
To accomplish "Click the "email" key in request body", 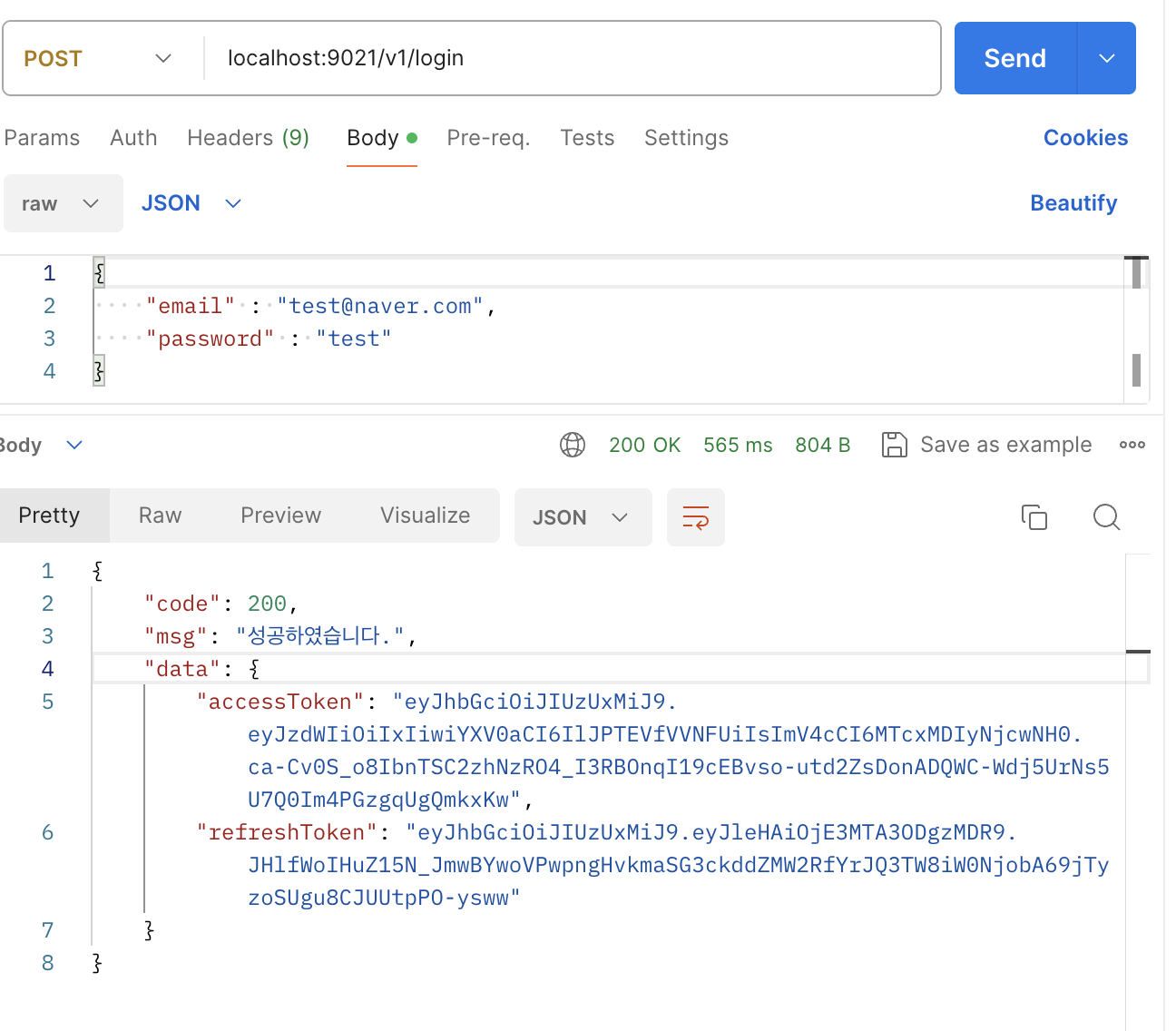I will point(191,306).
